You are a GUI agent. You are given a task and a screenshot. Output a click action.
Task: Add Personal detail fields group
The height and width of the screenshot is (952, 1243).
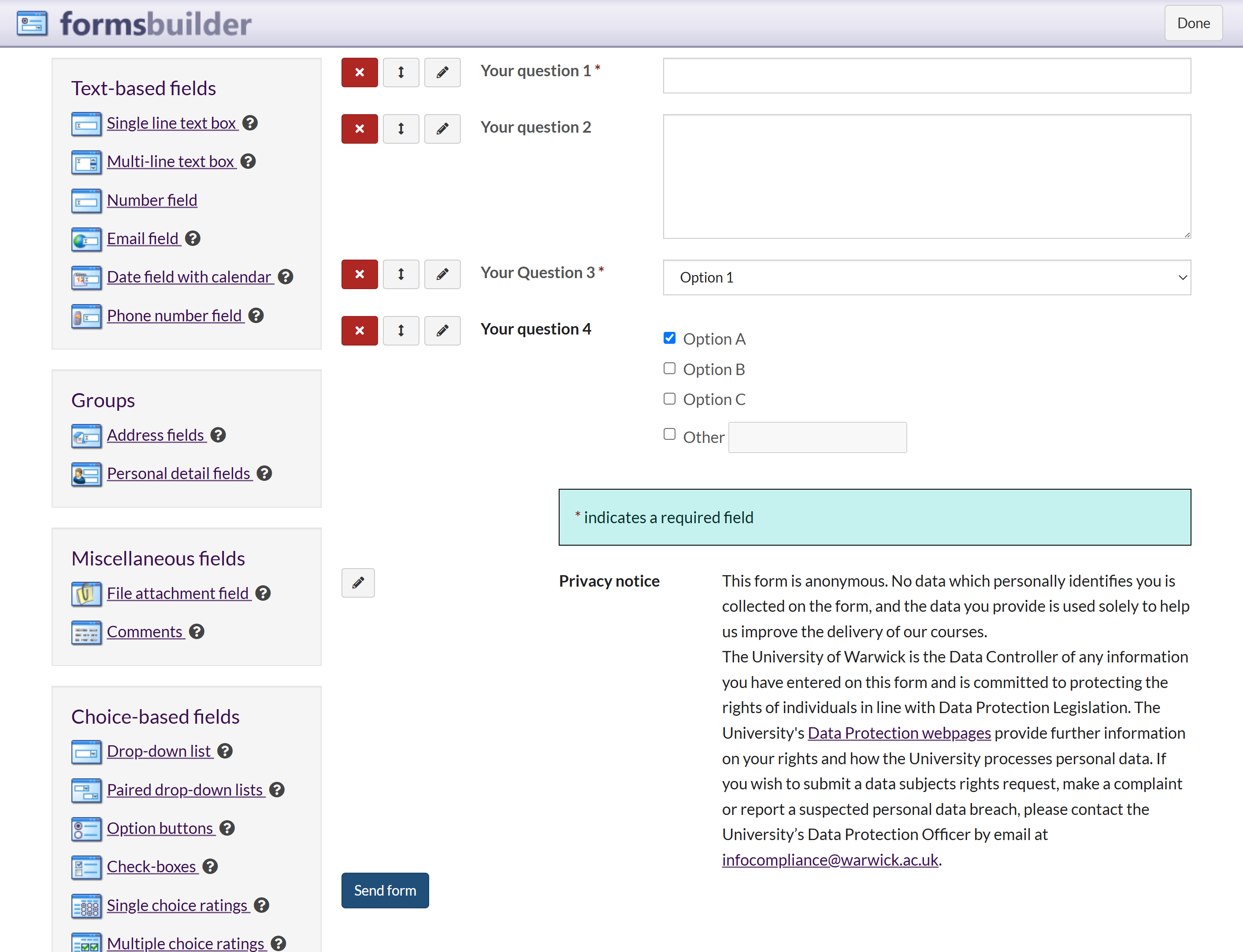pyautogui.click(x=178, y=474)
